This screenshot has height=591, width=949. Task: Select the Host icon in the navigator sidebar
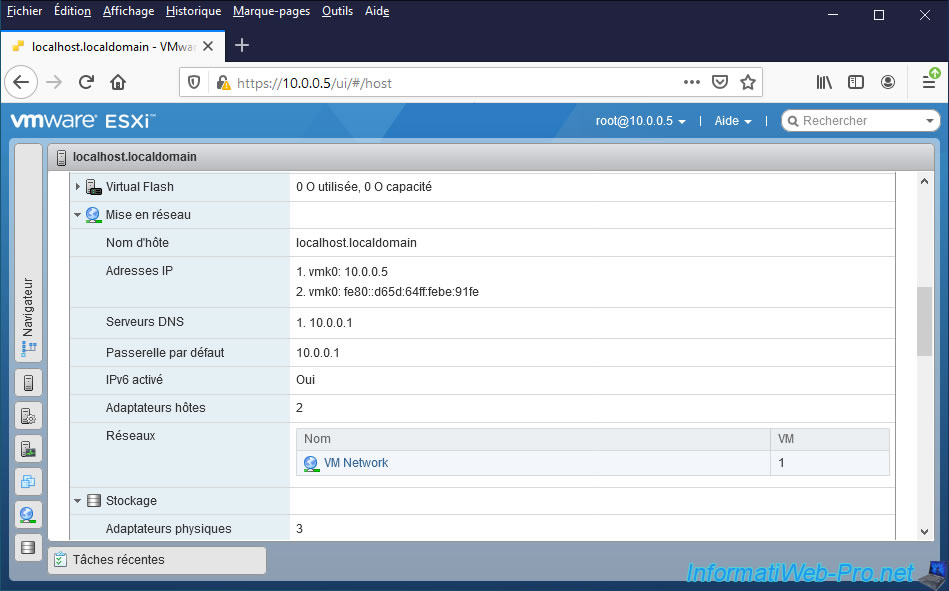coord(28,382)
